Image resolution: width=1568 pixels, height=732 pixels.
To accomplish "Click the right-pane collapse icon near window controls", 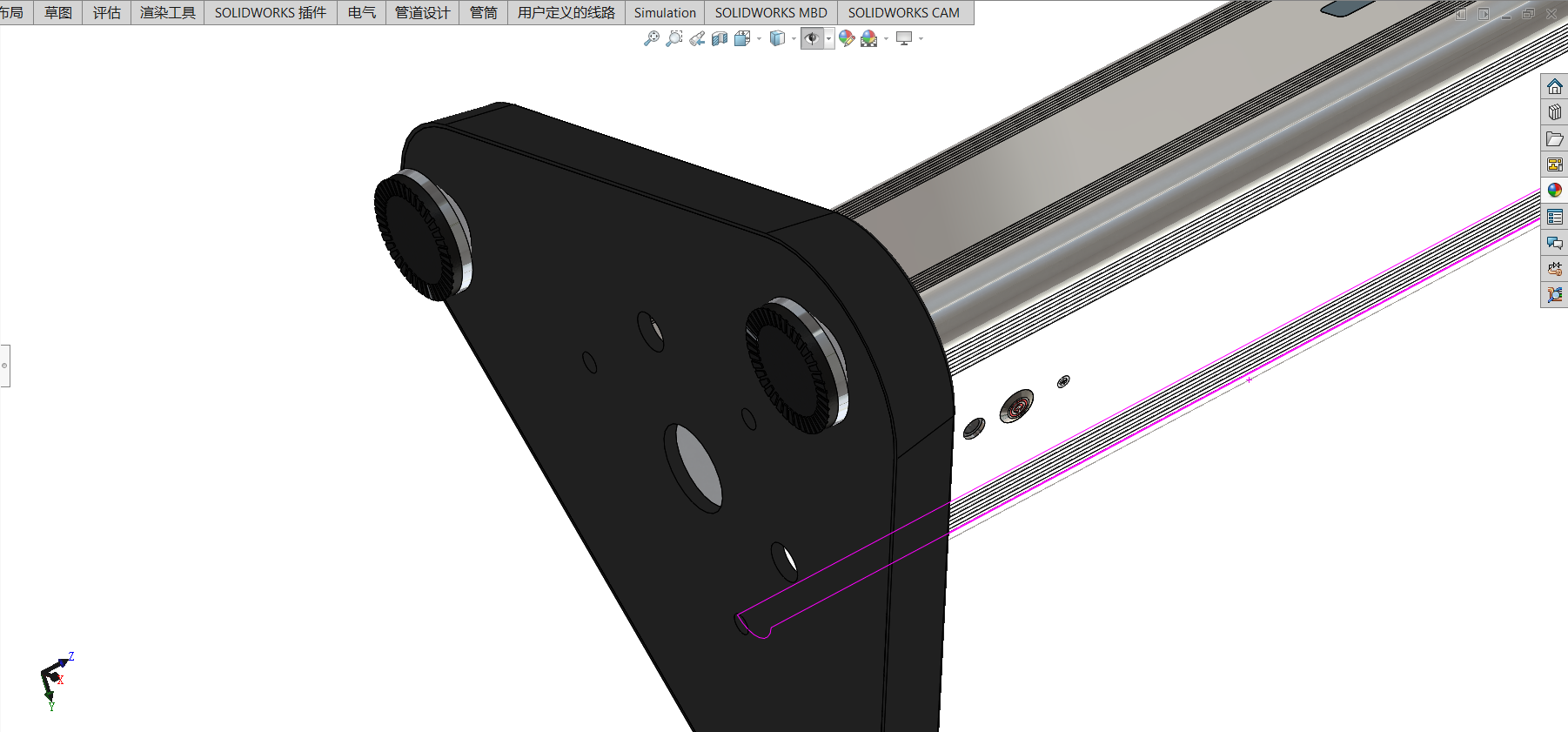I will click(1484, 14).
